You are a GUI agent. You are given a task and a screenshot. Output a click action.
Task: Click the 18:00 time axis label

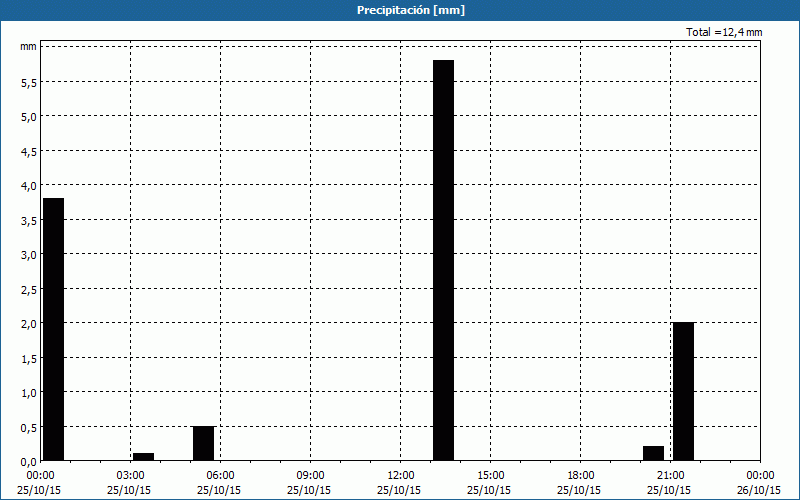click(581, 476)
